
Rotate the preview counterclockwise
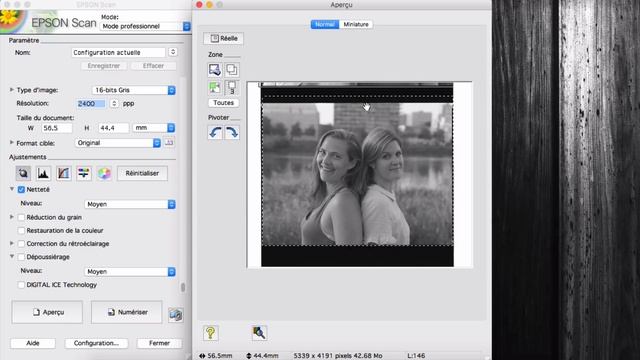215,133
